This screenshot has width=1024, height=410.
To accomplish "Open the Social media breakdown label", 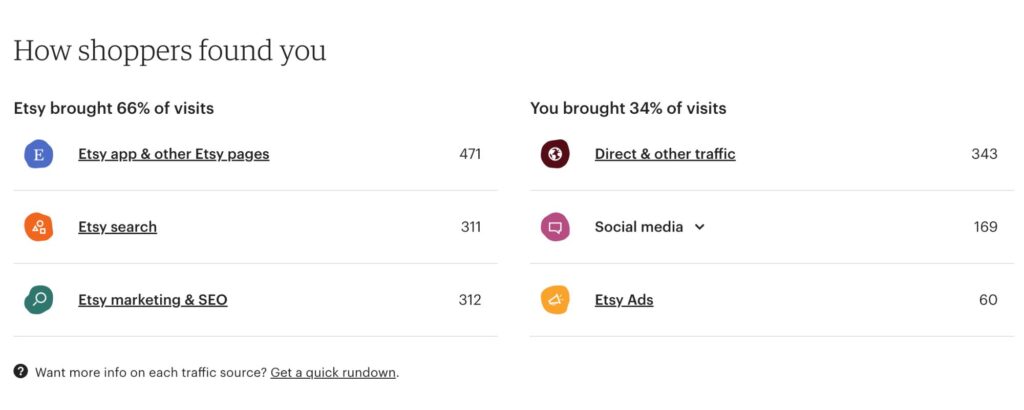I will pos(639,227).
